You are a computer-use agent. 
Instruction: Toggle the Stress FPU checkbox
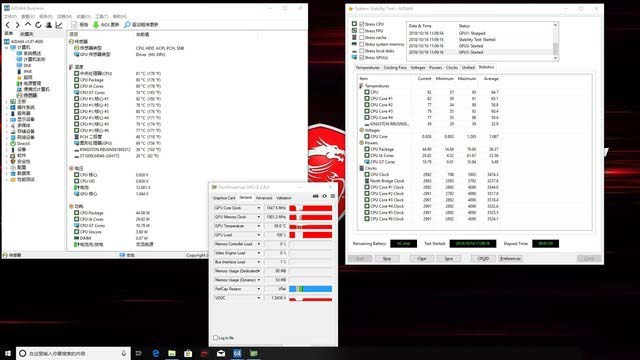[362, 31]
